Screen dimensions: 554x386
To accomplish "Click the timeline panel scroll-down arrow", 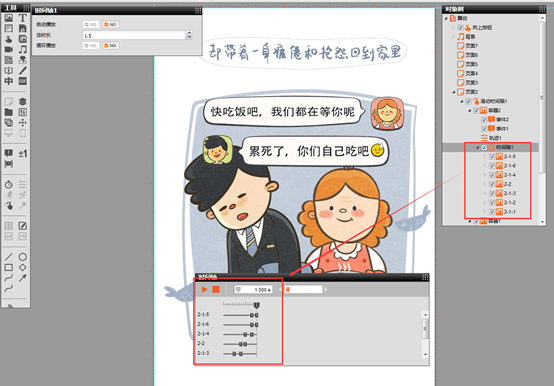I will click(x=425, y=354).
